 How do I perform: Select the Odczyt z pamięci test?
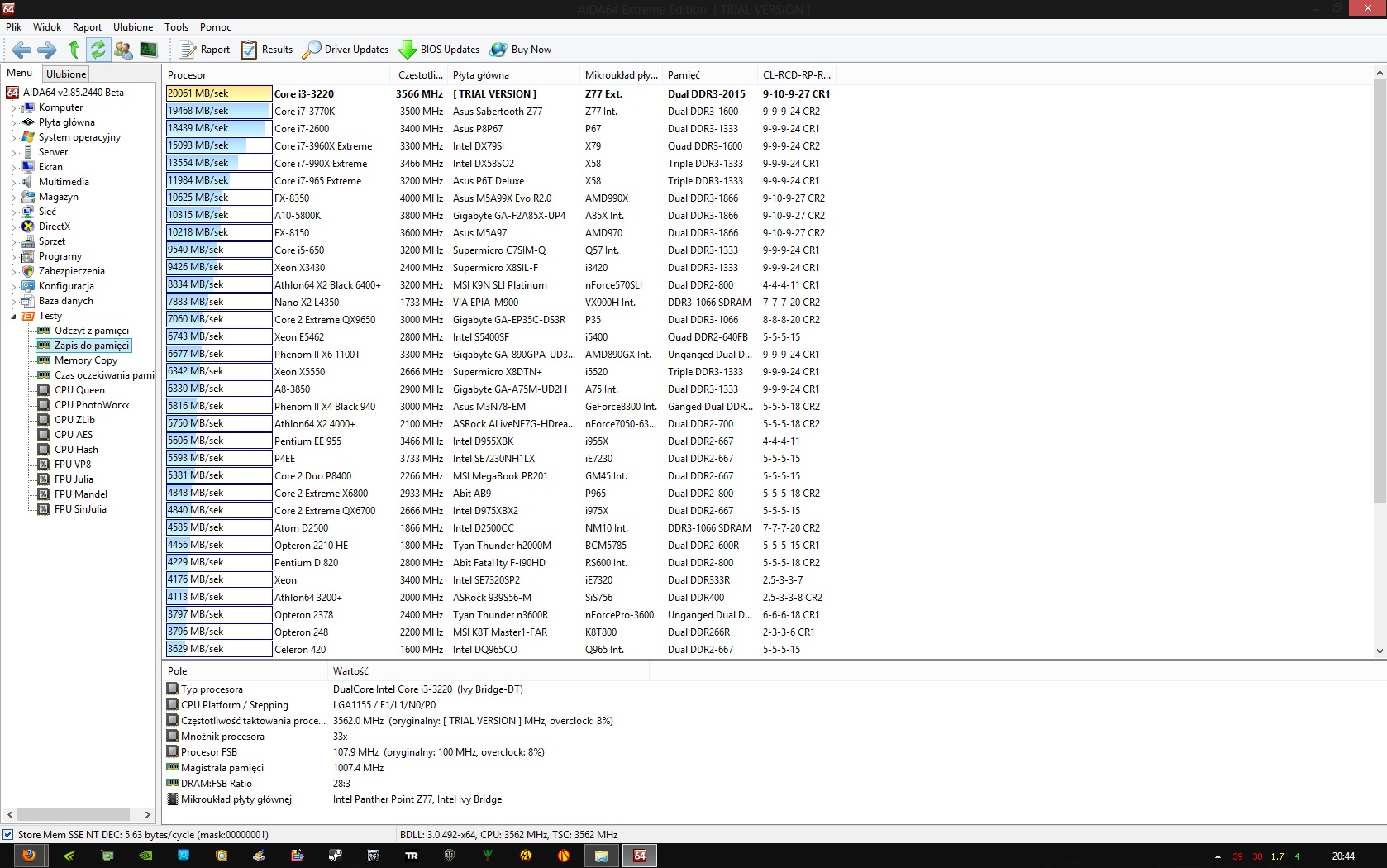pos(92,331)
